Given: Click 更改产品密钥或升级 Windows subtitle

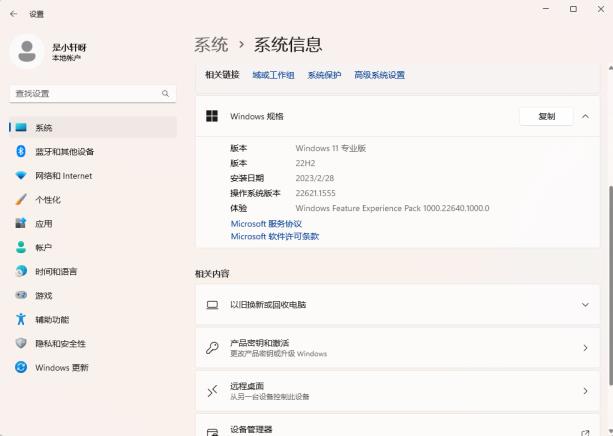Looking at the screenshot, I should pyautogui.click(x=278, y=353).
